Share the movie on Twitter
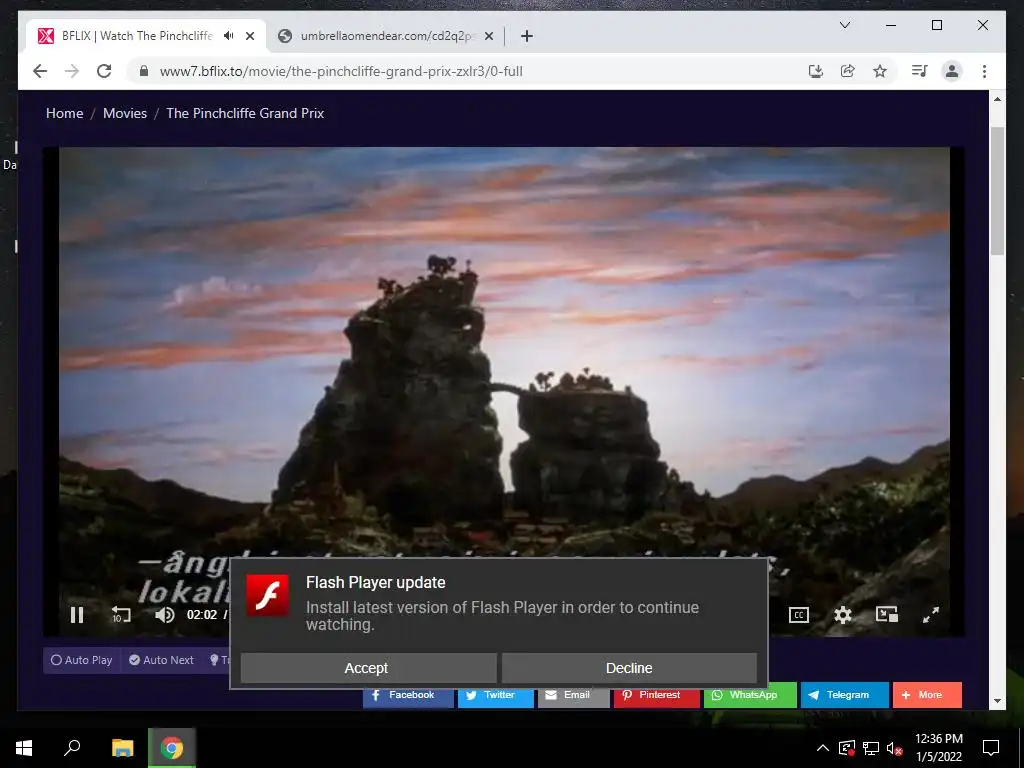The image size is (1024, 768). (x=496, y=695)
